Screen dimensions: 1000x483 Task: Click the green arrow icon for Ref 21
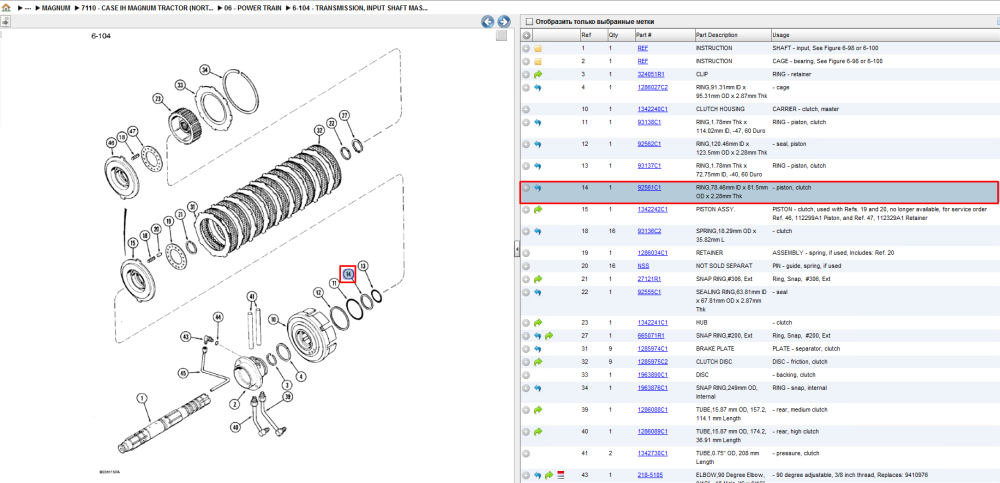pyautogui.click(x=538, y=279)
